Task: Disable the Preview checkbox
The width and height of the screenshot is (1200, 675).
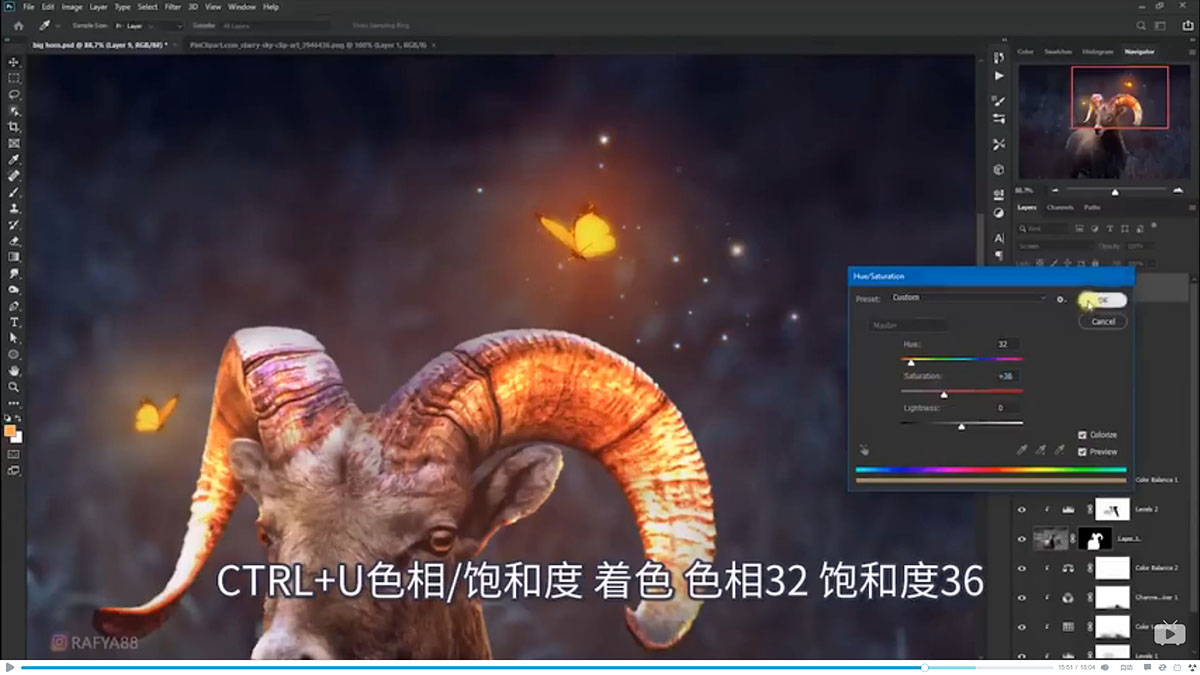Action: [1082, 452]
